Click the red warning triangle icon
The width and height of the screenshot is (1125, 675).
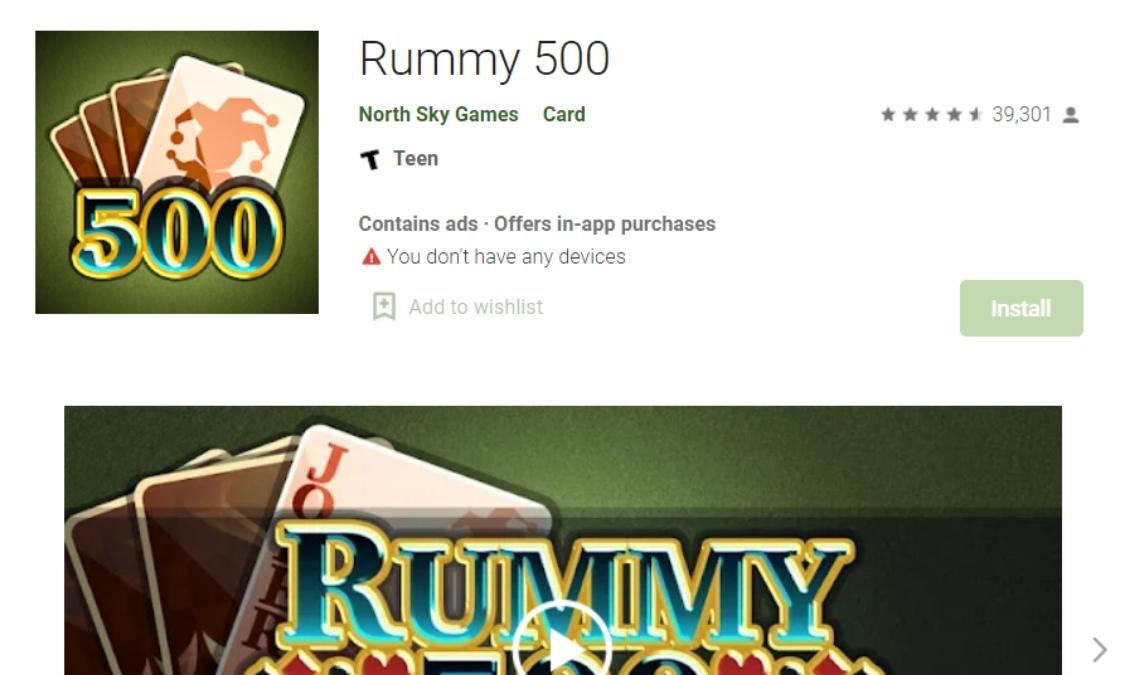click(x=371, y=257)
